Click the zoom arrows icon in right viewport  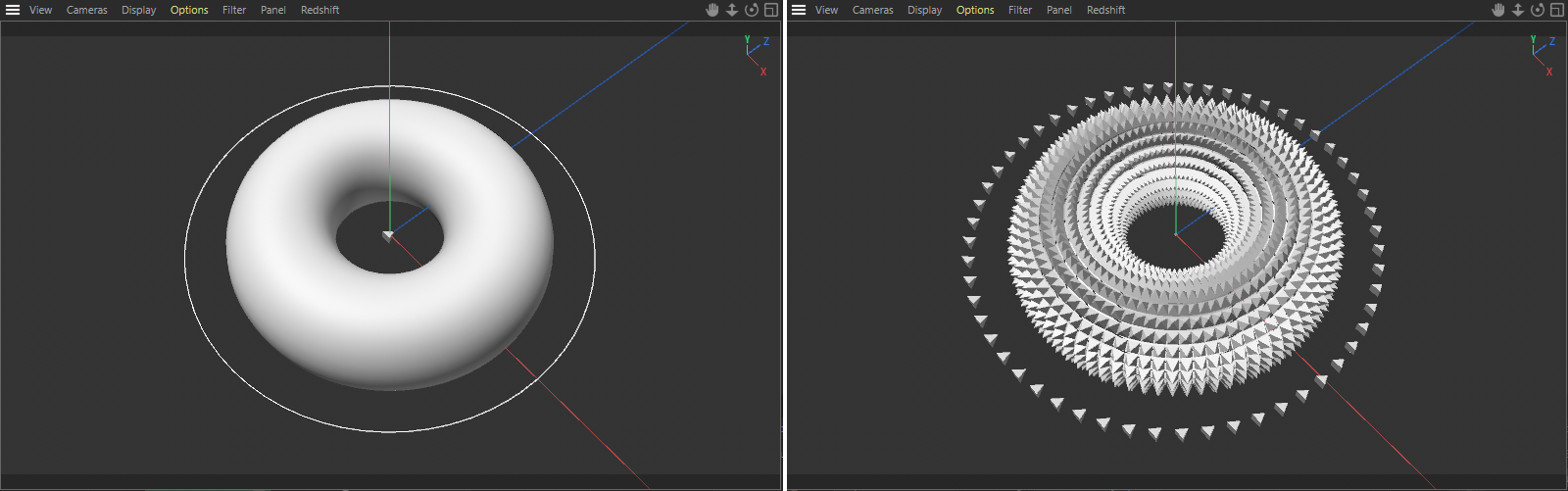pyautogui.click(x=1518, y=10)
